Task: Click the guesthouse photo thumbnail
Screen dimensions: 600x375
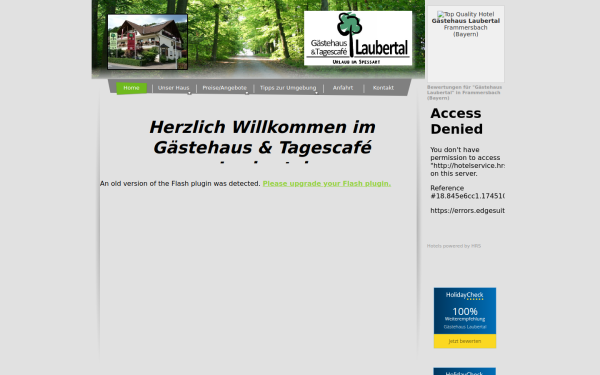Action: pyautogui.click(x=148, y=42)
